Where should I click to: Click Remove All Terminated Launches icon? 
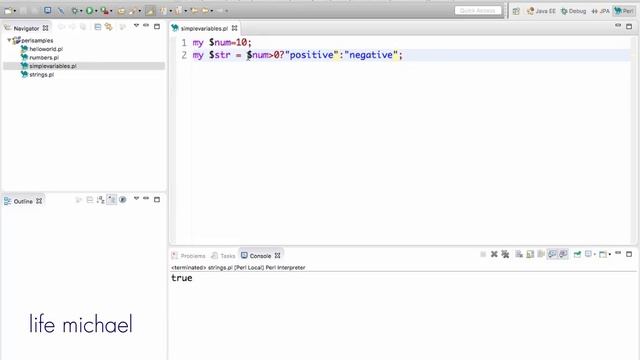point(505,254)
